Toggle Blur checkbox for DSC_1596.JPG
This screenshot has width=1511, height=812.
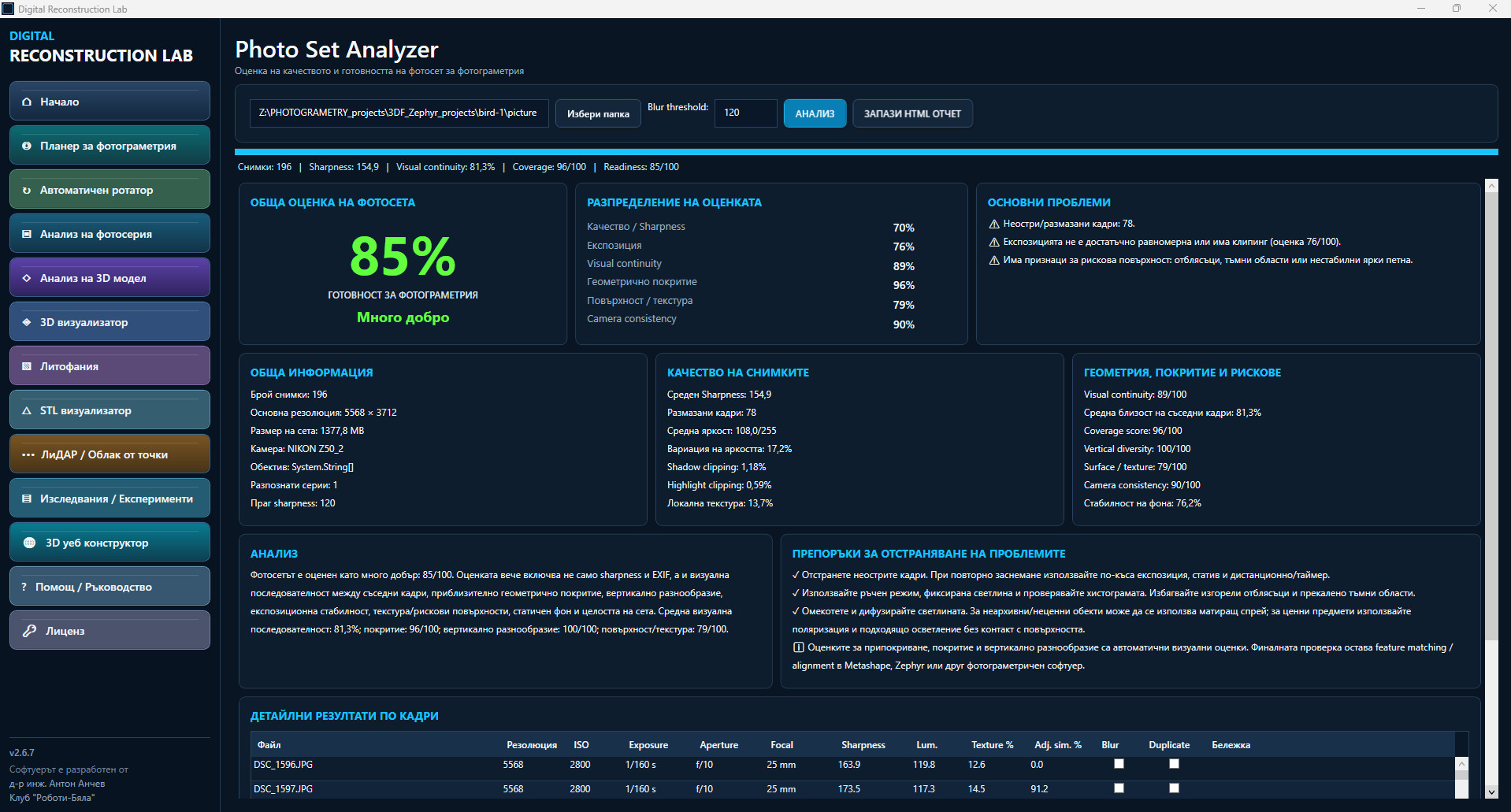[x=1119, y=764]
